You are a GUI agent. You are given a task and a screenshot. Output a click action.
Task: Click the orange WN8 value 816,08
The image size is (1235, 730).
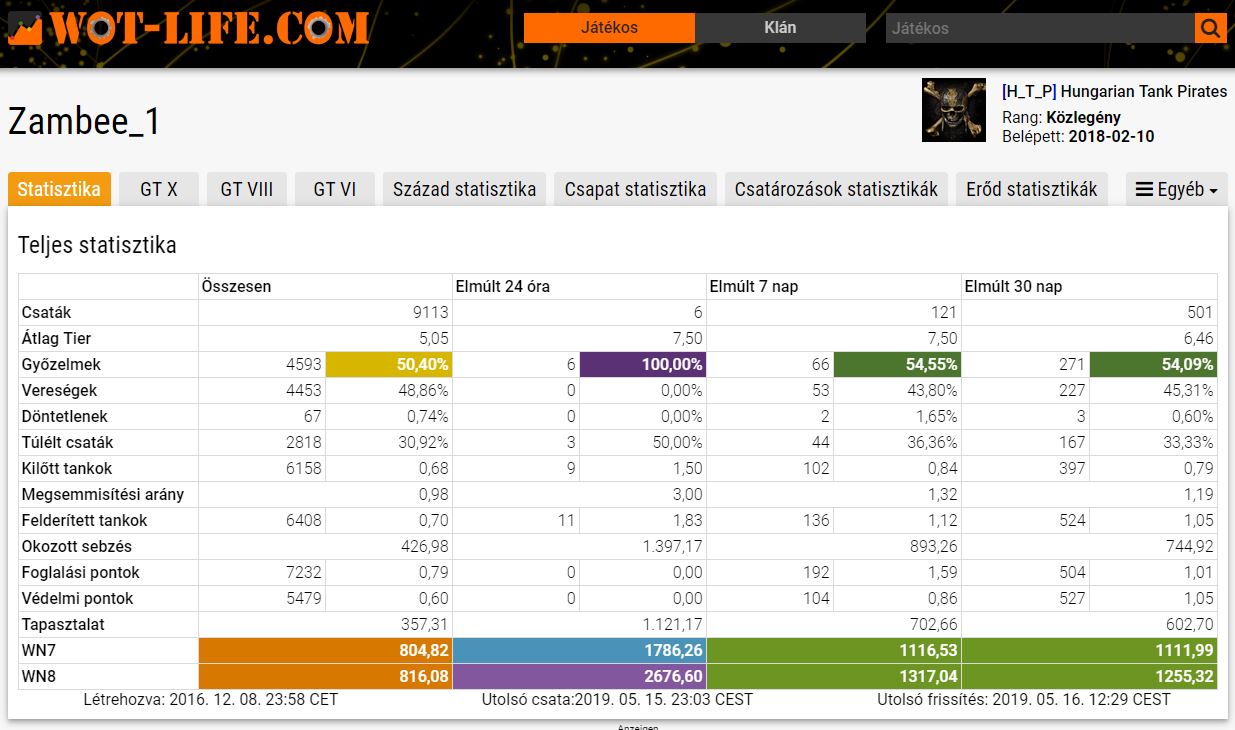click(x=325, y=677)
